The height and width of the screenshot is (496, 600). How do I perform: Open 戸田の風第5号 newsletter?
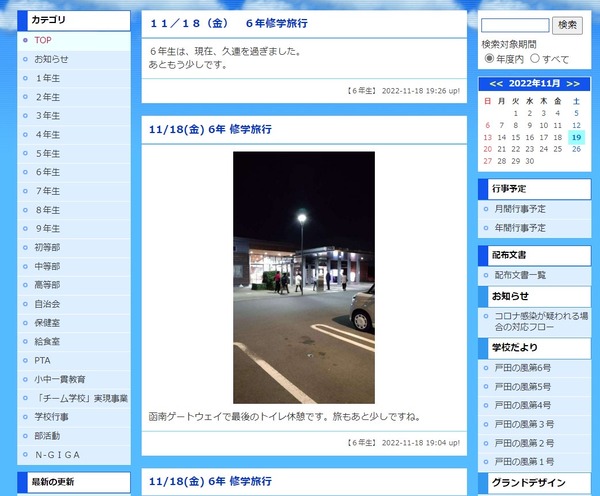tap(523, 387)
